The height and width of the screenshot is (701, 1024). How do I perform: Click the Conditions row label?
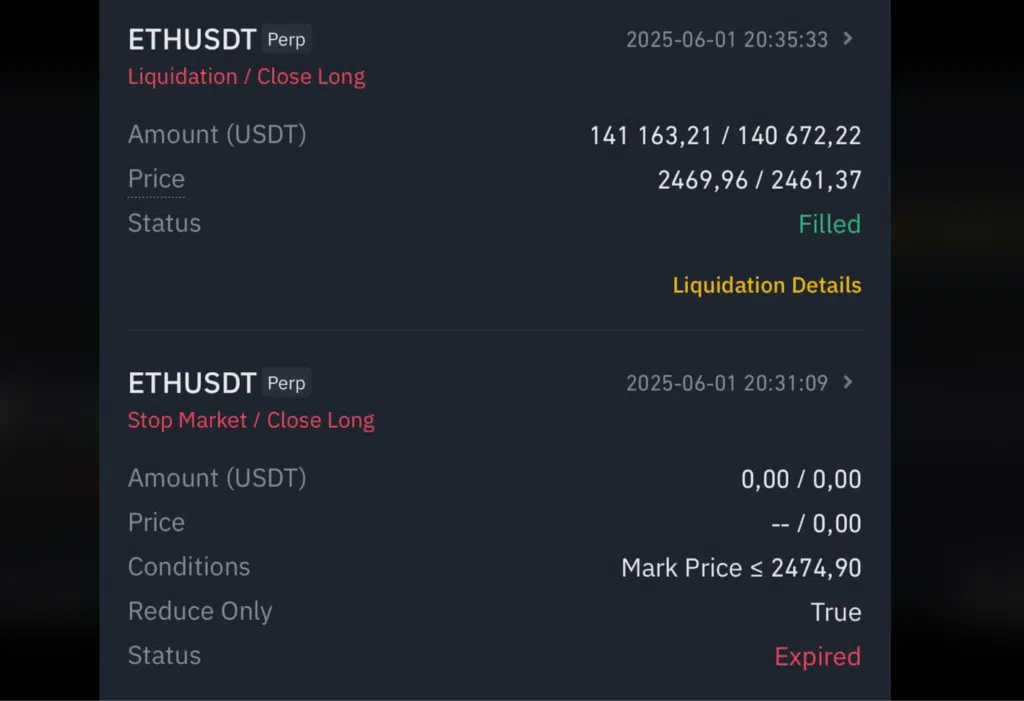pyautogui.click(x=188, y=567)
